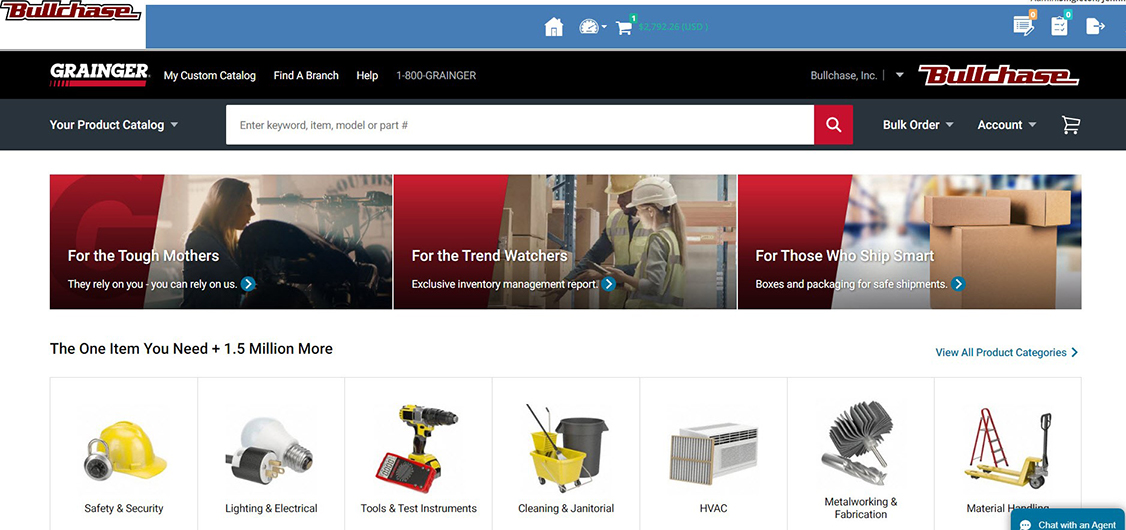
Task: Open For the Trend Watchers banner
Action: pos(565,242)
